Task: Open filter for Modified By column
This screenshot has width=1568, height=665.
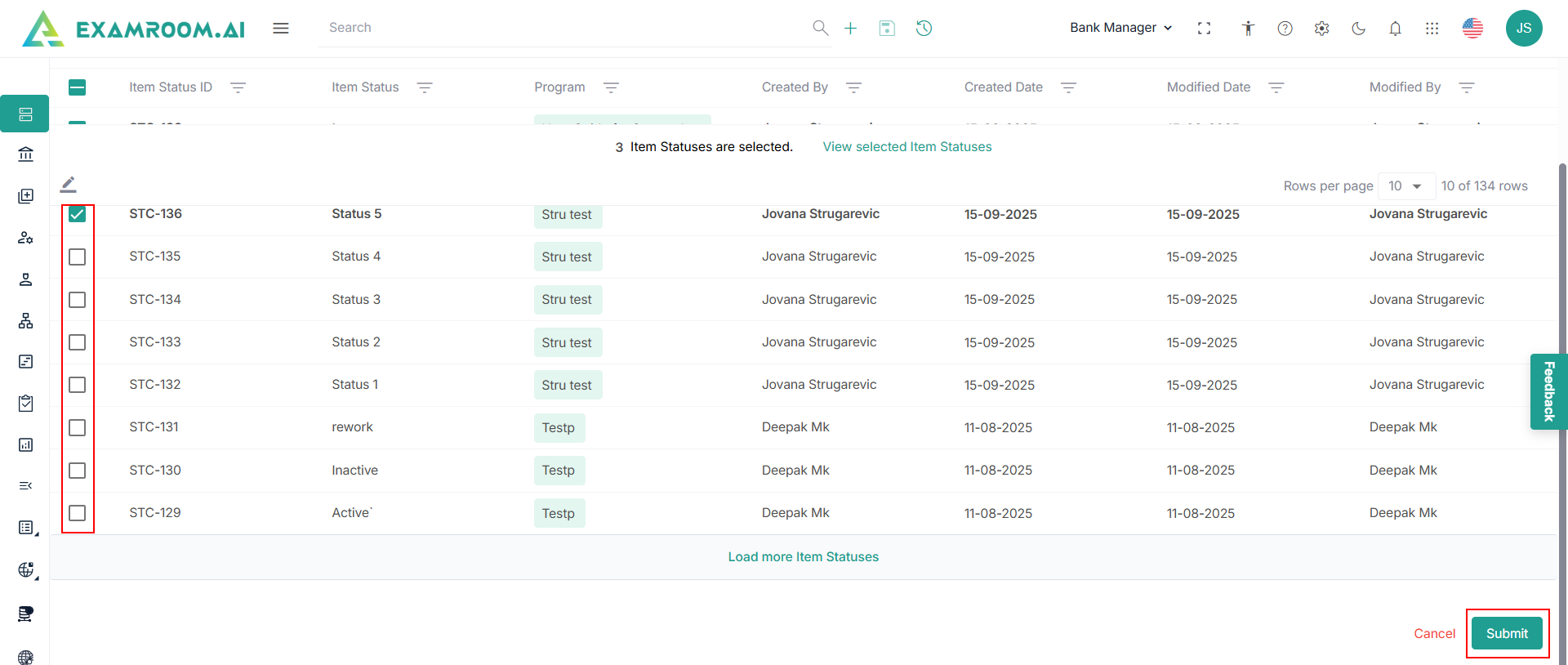Action: [x=1467, y=87]
